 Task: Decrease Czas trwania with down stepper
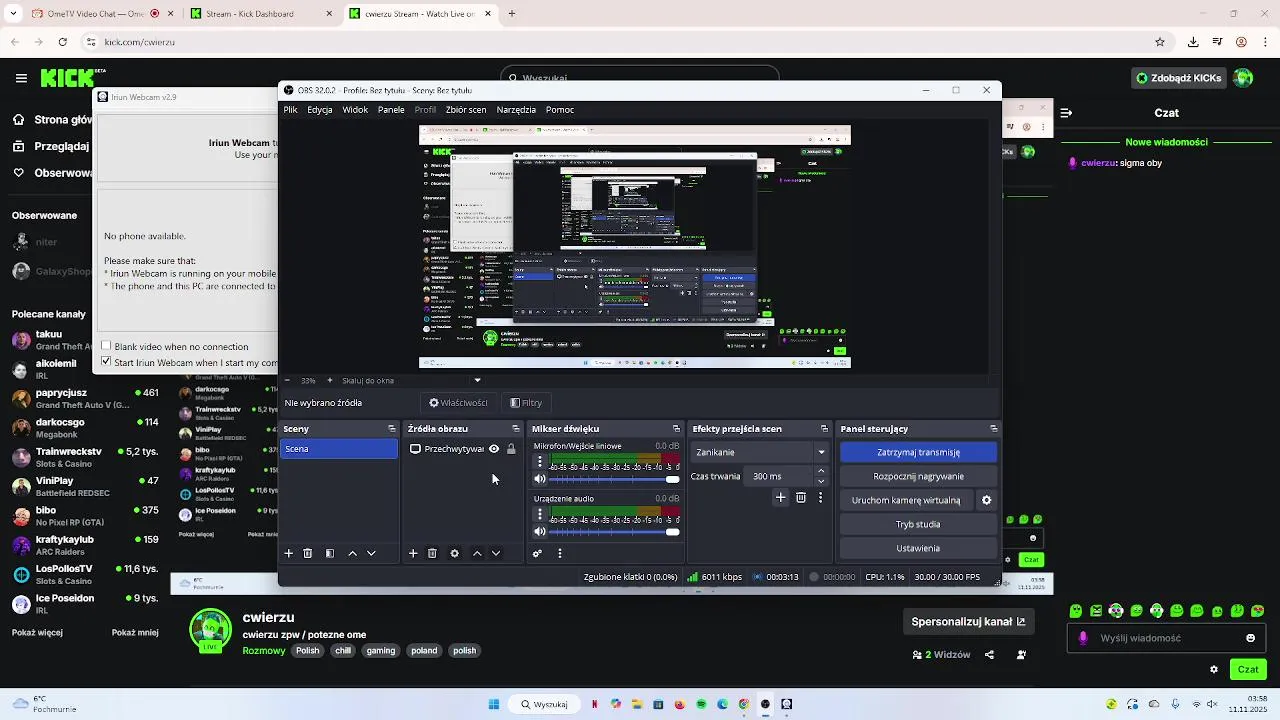pos(821,481)
